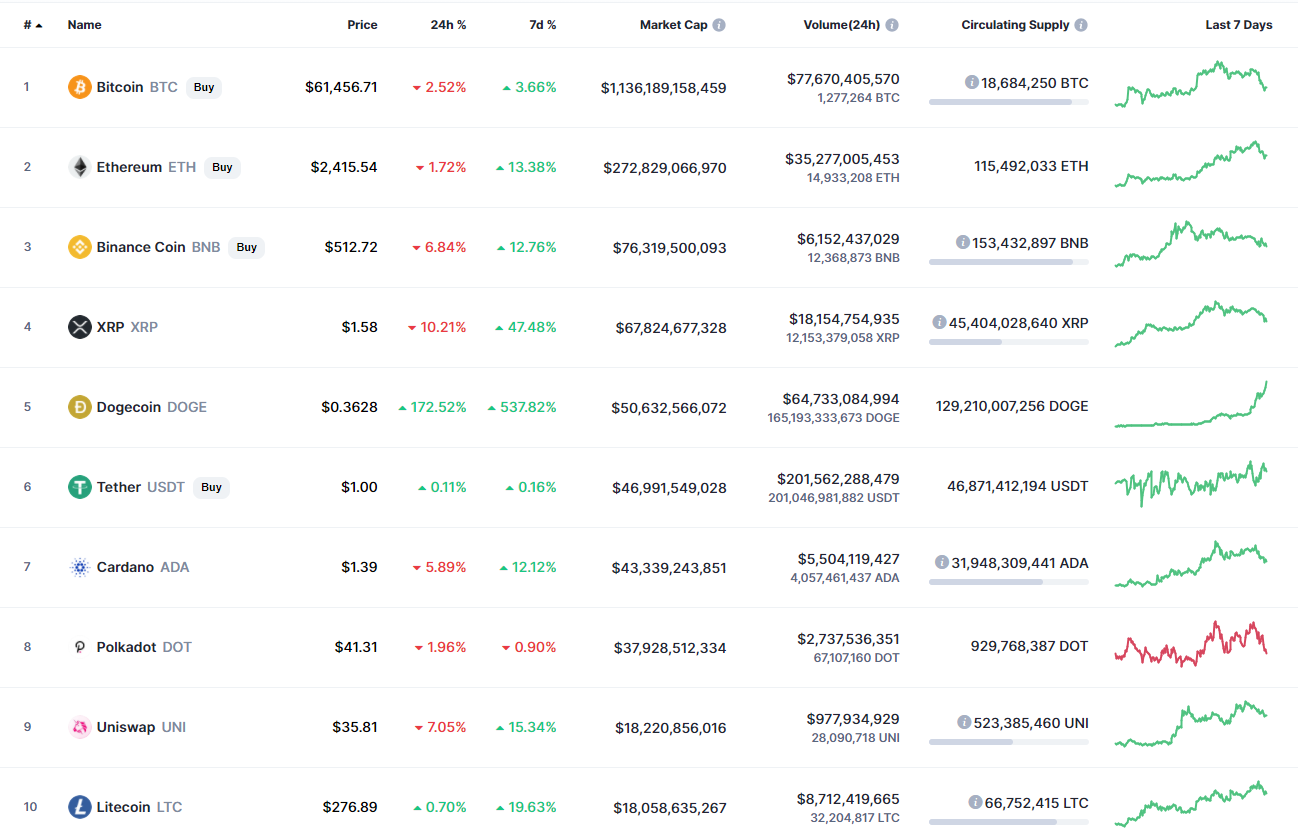
Task: Click the Binance Coin logo icon
Action: (79, 247)
